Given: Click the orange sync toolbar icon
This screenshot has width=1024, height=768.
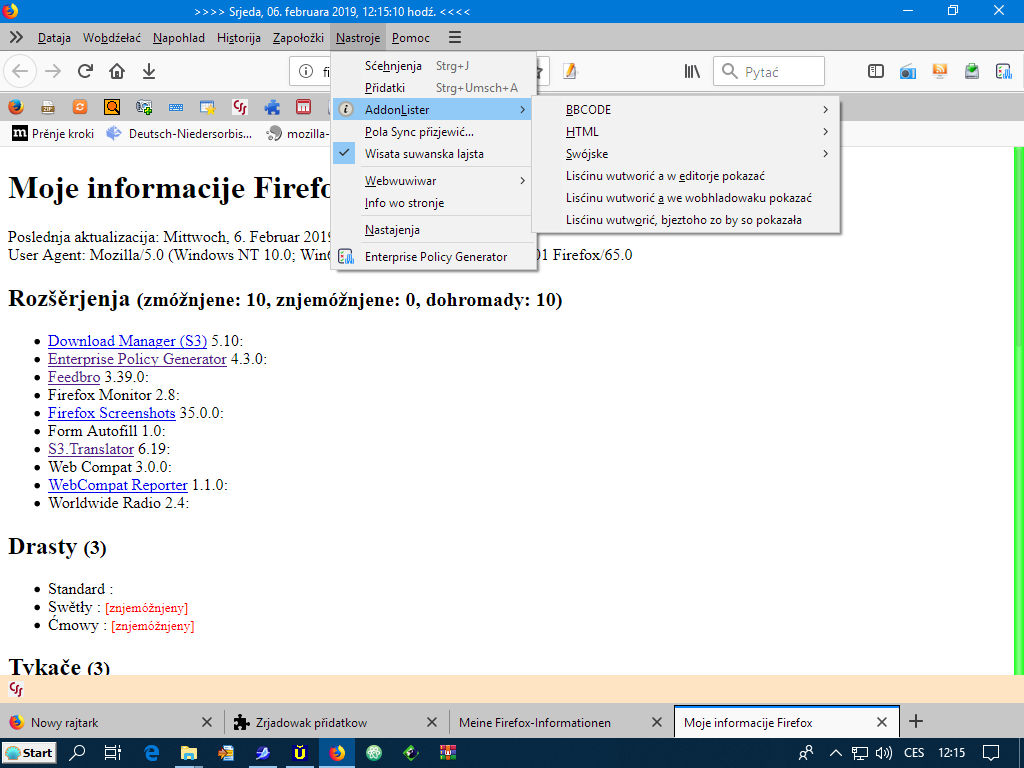Looking at the screenshot, I should pos(80,106).
